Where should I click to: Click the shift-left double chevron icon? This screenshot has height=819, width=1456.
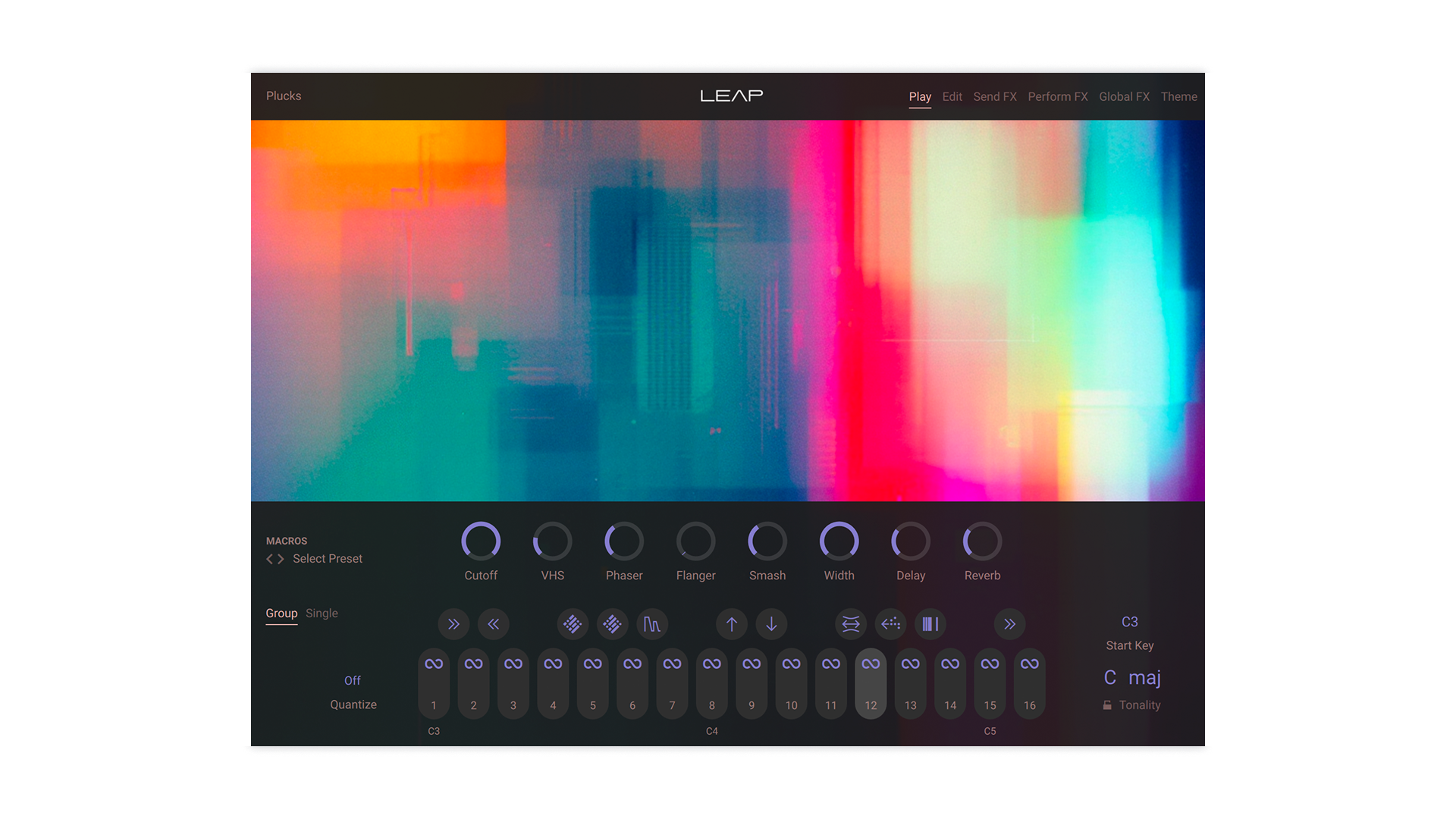[x=494, y=624]
